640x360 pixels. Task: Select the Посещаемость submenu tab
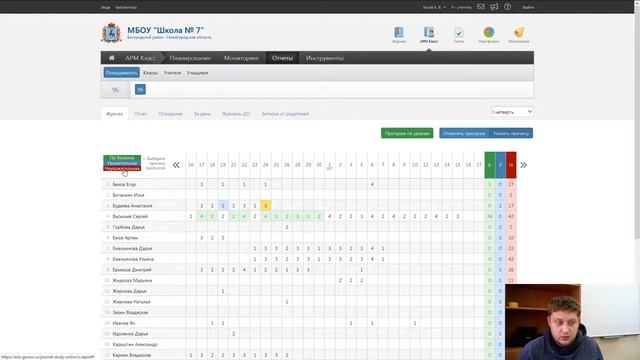(122, 73)
